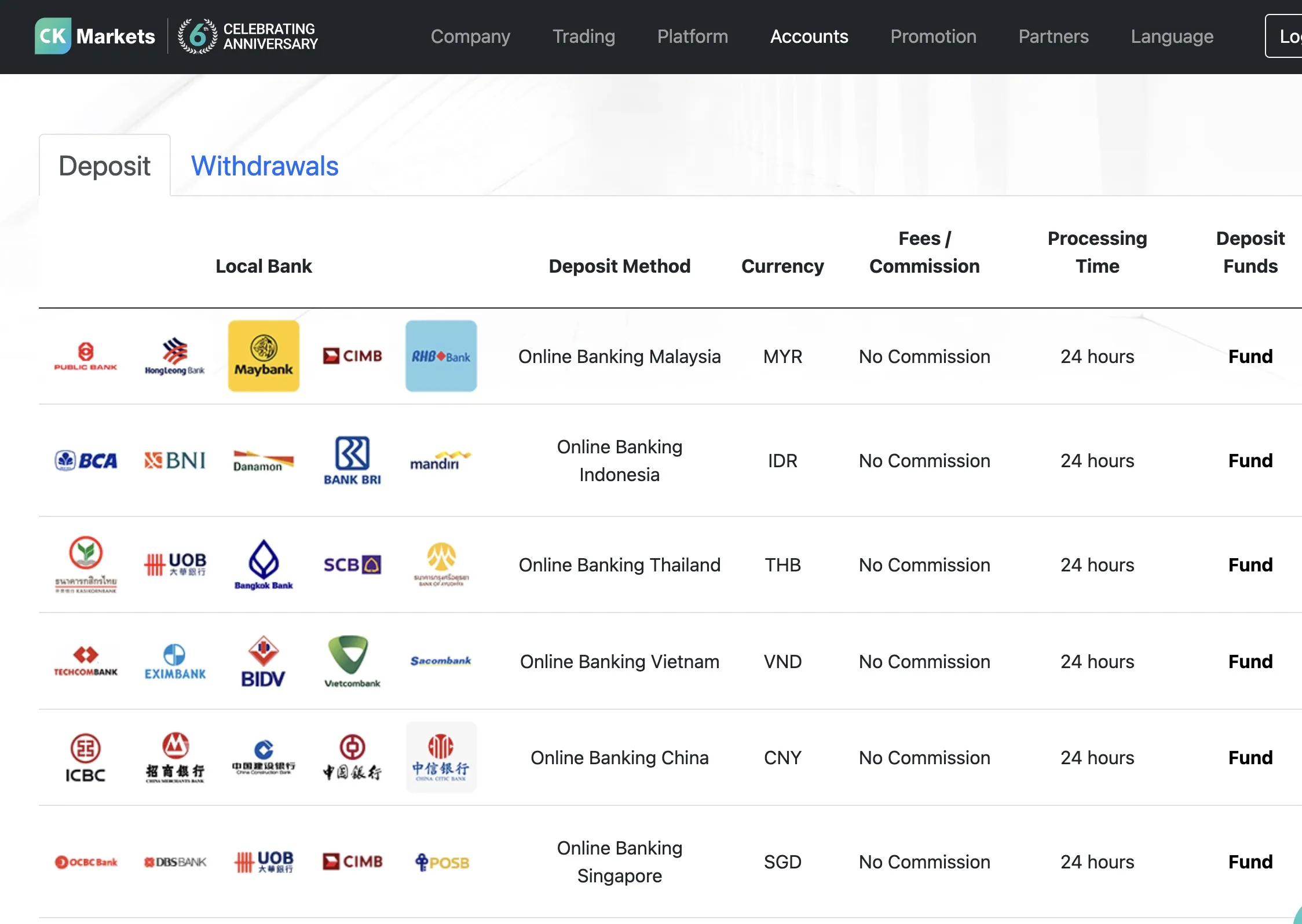The image size is (1302, 924).
Task: Choose the Bank BRI logo
Action: click(x=352, y=461)
